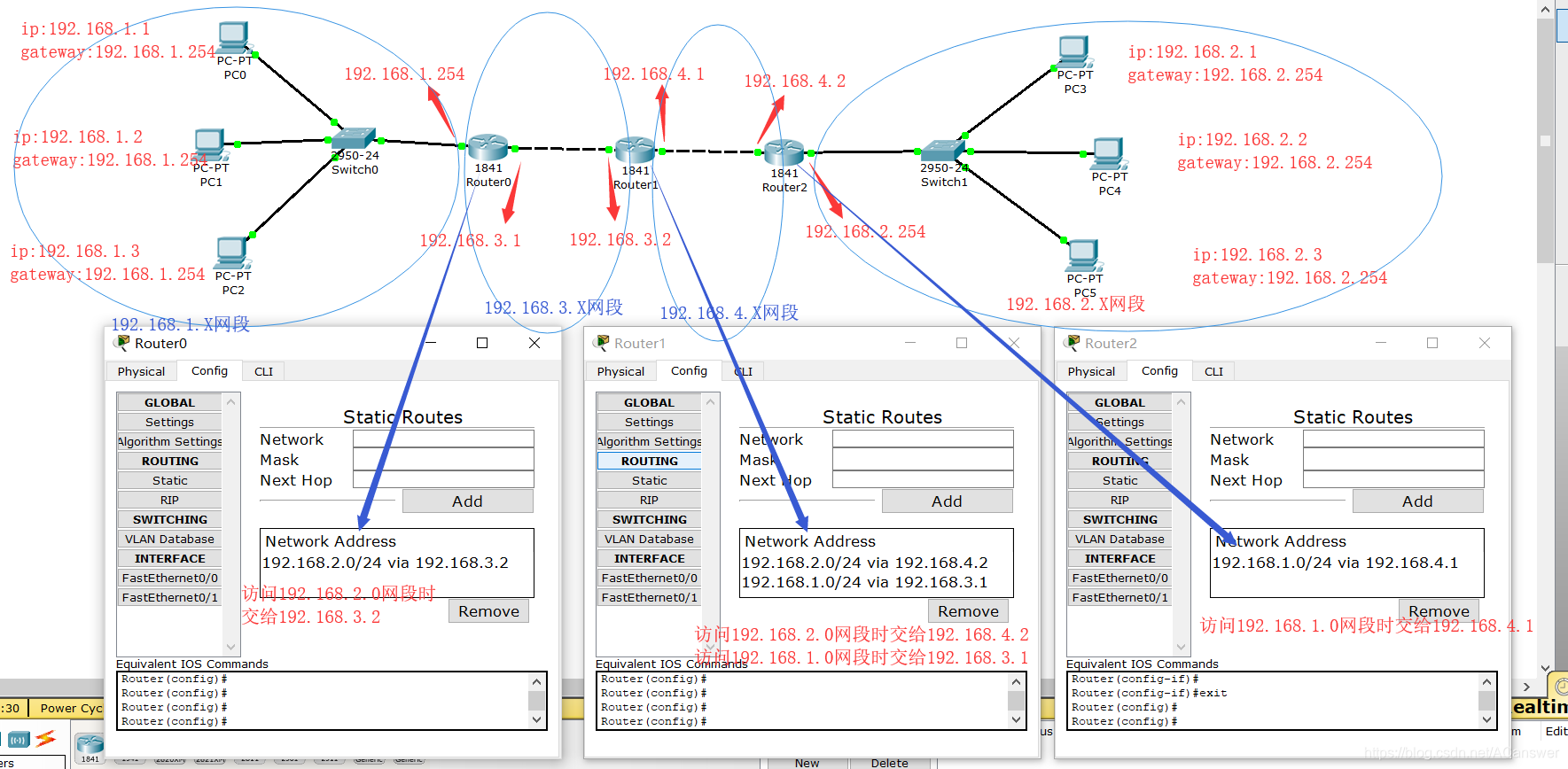Click Remove button in Router1 window
The image size is (1568, 769).
(968, 611)
